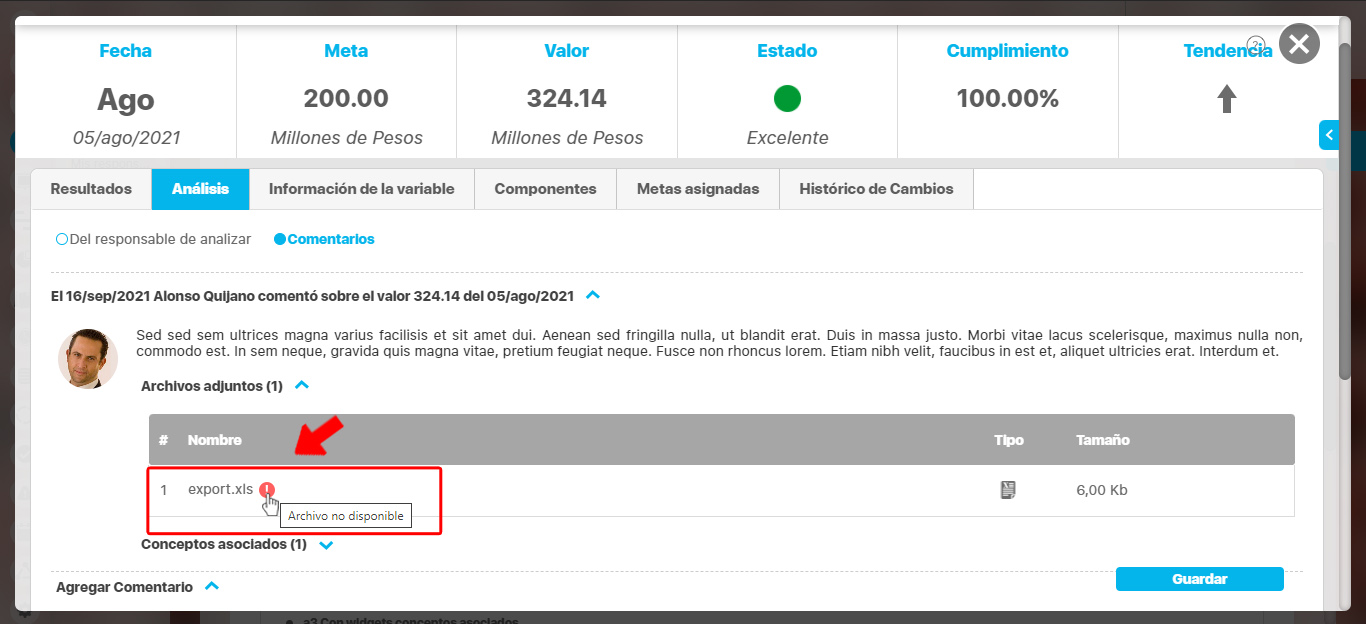
Task: Click the green Excelente status indicator
Action: coord(787,99)
